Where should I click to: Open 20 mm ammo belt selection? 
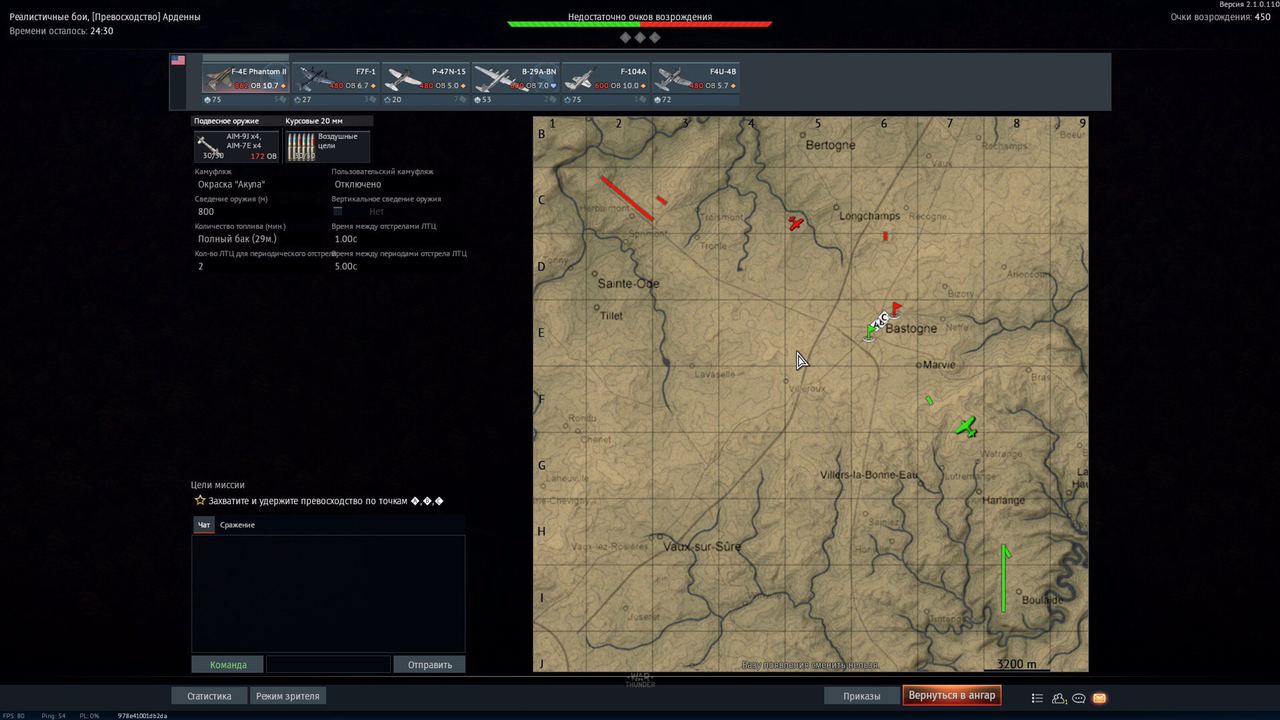tap(327, 146)
